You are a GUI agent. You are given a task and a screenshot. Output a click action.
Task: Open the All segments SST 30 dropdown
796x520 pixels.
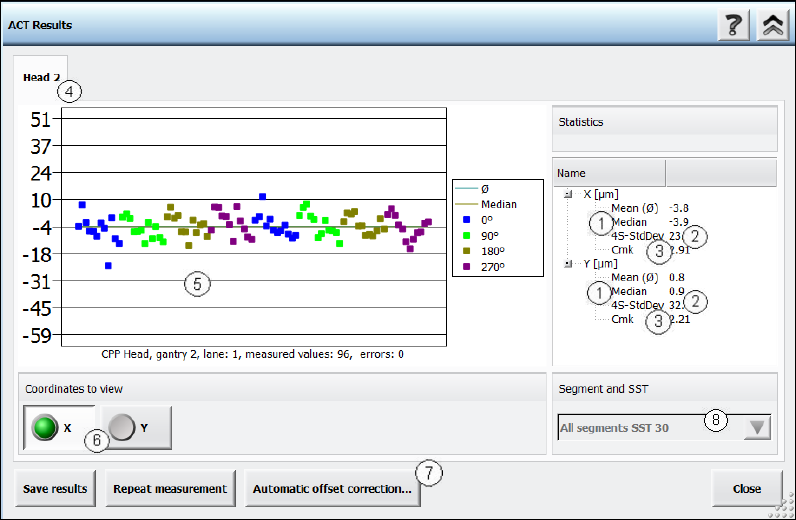[x=758, y=428]
